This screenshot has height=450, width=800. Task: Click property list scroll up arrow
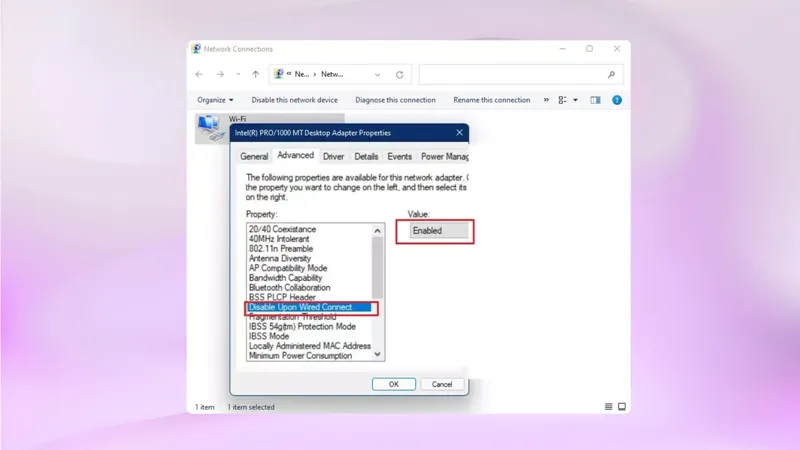coord(378,231)
